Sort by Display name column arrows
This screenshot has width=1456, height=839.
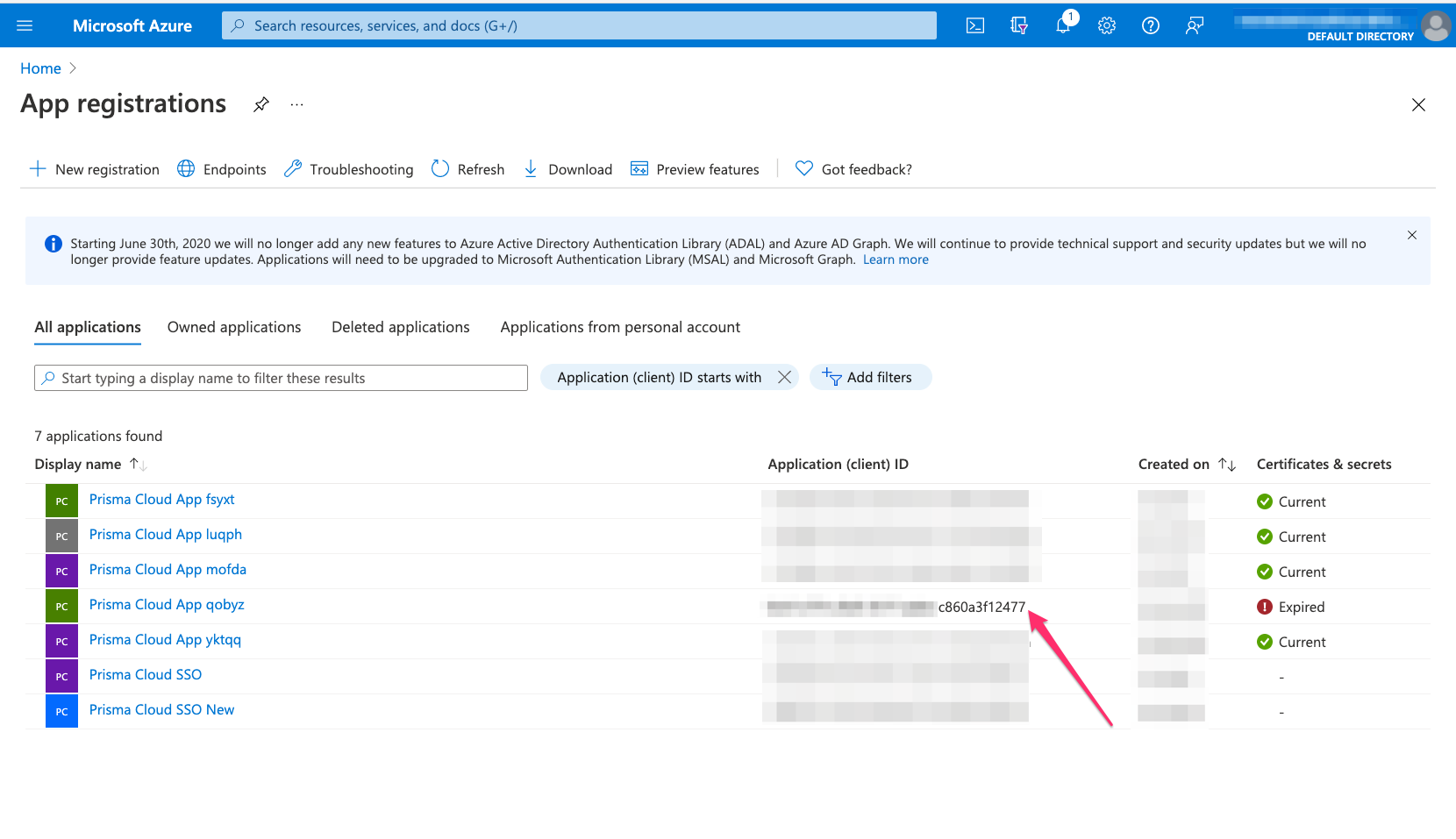coord(138,464)
